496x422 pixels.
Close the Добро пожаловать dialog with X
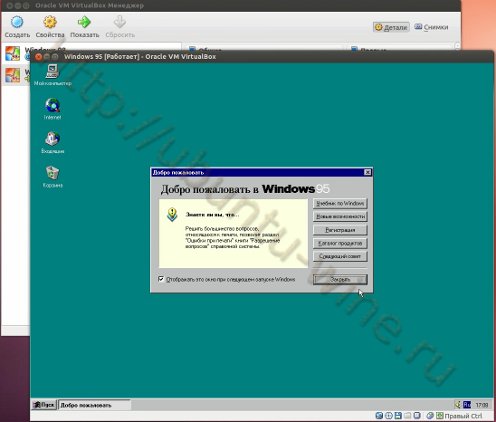tap(367, 172)
